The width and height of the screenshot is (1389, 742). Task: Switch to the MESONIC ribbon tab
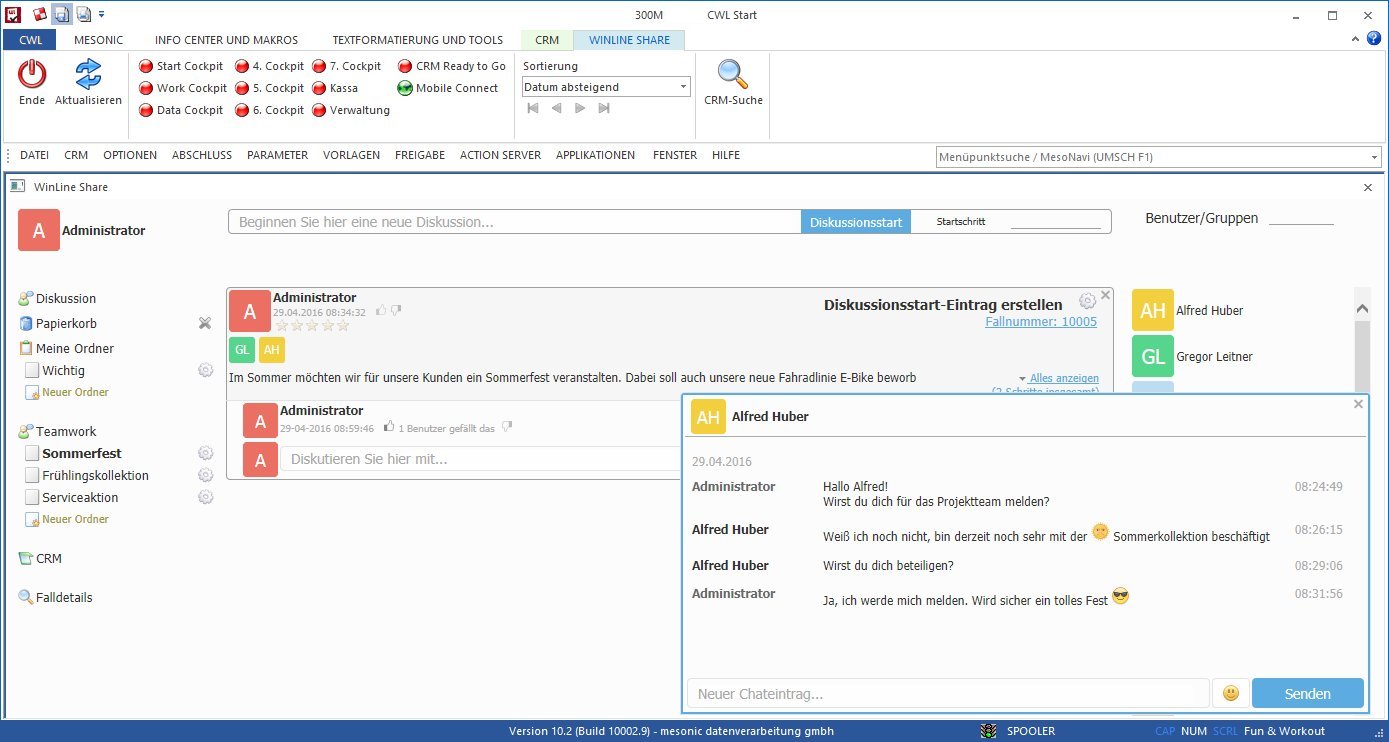coord(98,40)
